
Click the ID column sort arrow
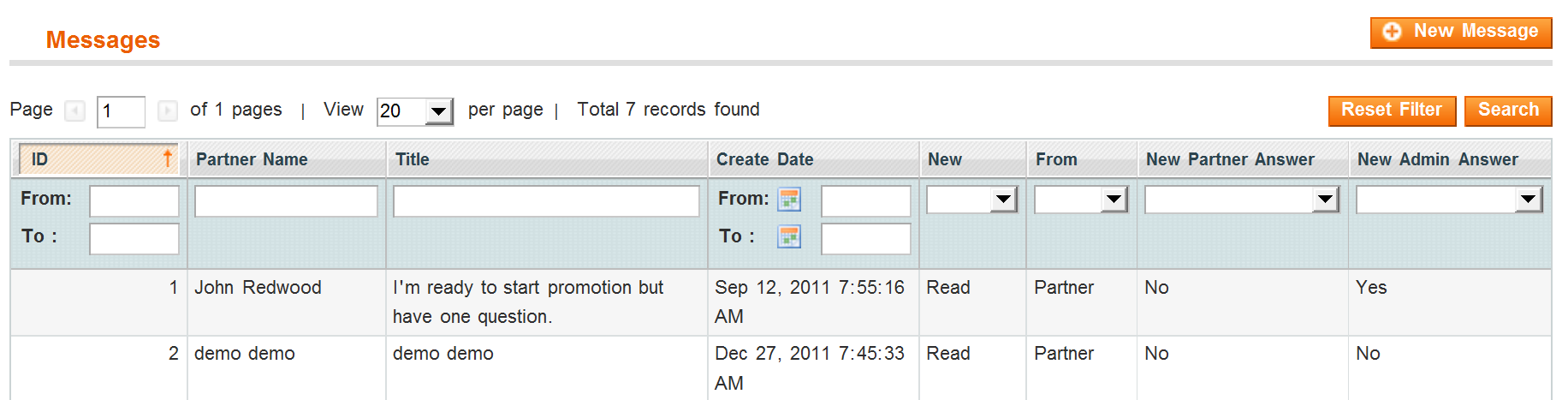pyautogui.click(x=168, y=158)
